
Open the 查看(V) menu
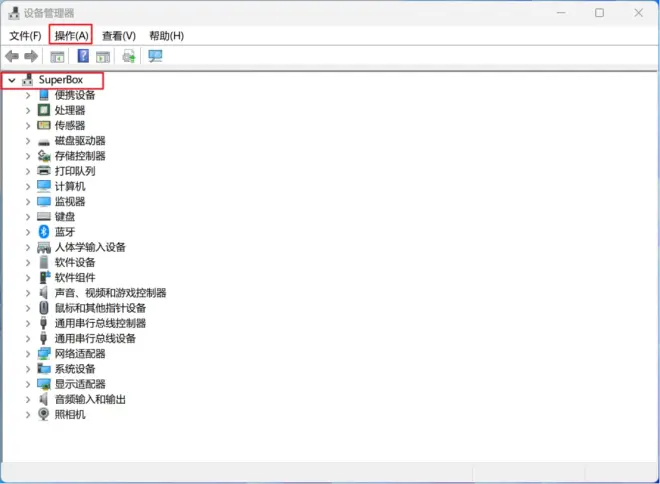click(119, 36)
